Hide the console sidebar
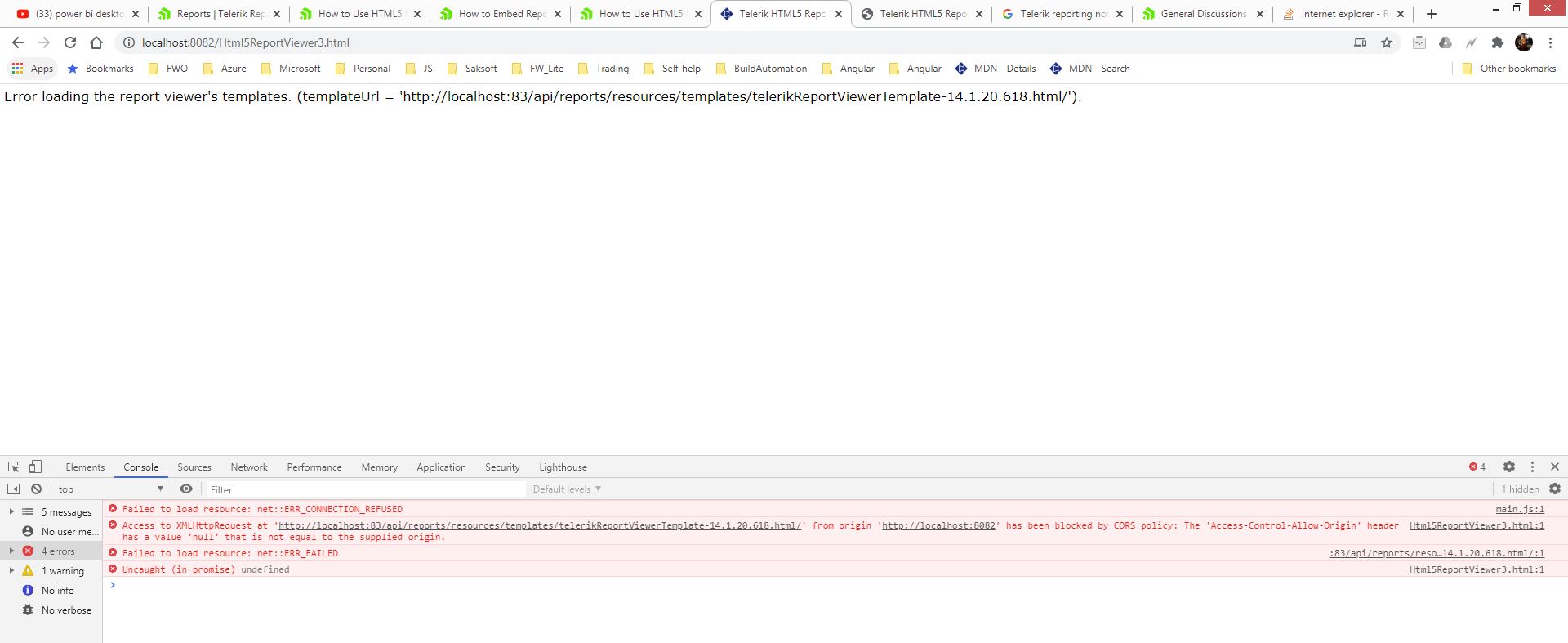1568x643 pixels. [13, 489]
